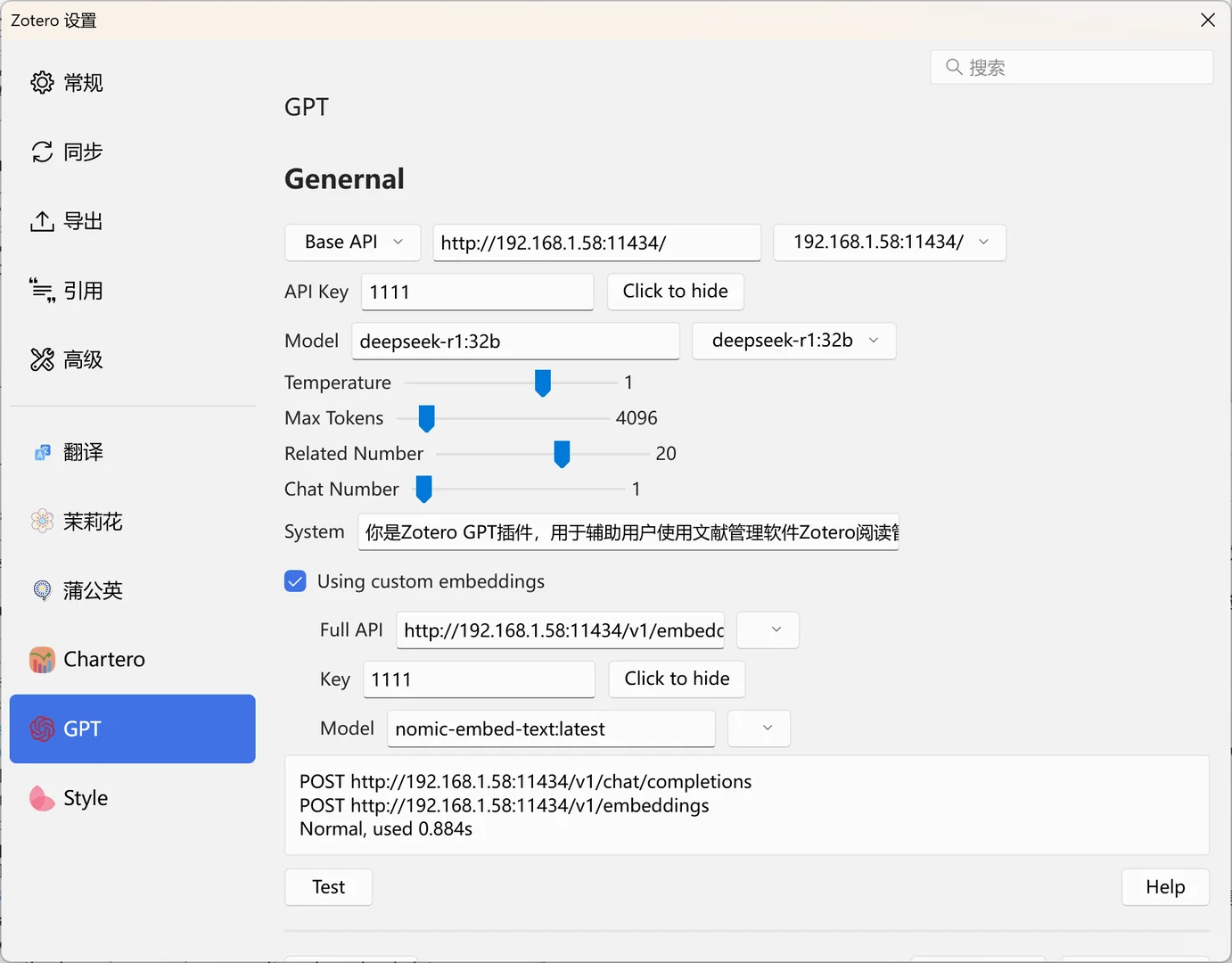The image size is (1232, 963).
Task: Open Help for GPT settings
Action: pyautogui.click(x=1166, y=887)
